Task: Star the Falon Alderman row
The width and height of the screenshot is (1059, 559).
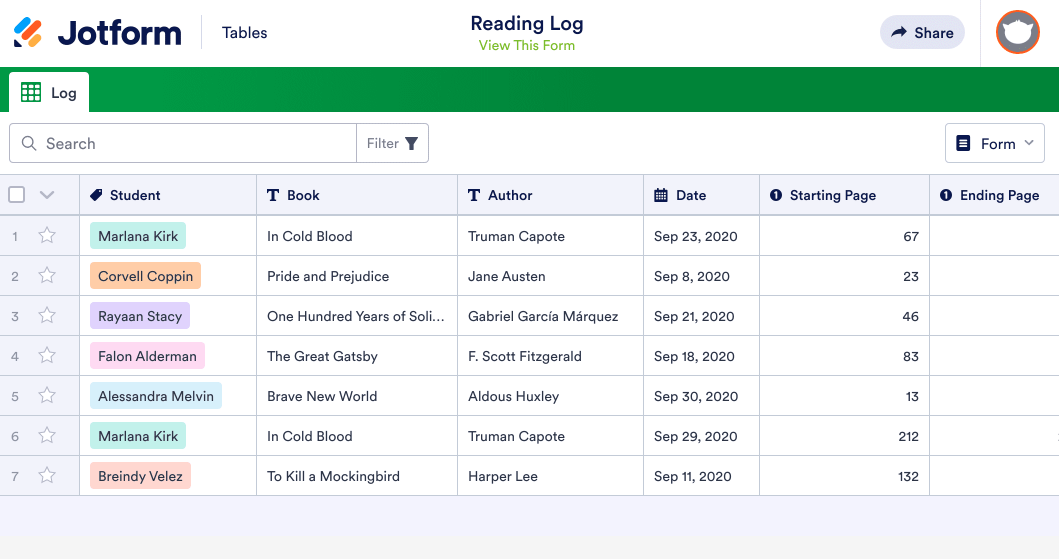Action: click(x=47, y=356)
